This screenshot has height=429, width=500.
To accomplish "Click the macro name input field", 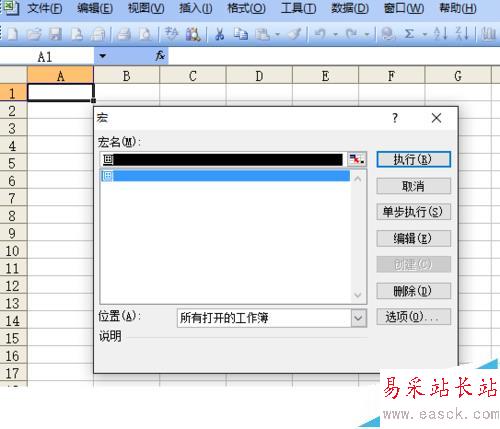I will point(223,160).
